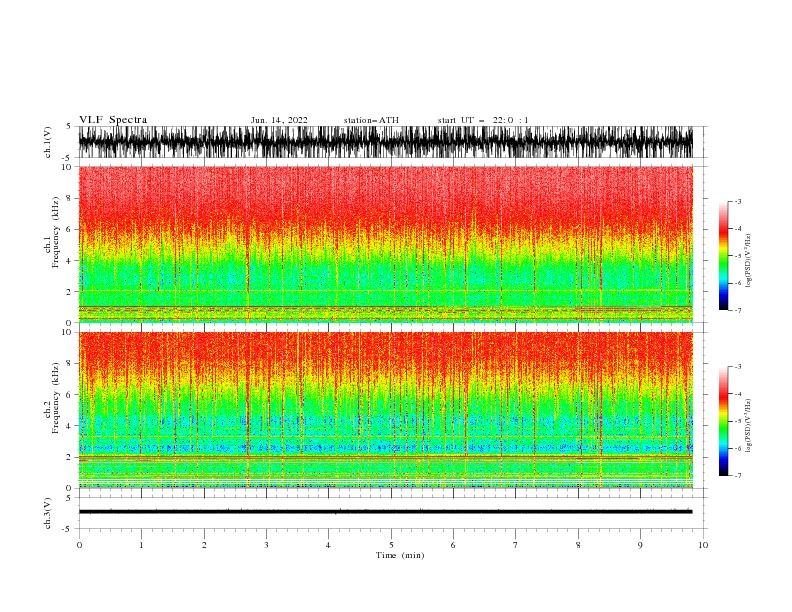The width and height of the screenshot is (792, 612).
Task: Click the time axis tick "10"
Action: 703,545
